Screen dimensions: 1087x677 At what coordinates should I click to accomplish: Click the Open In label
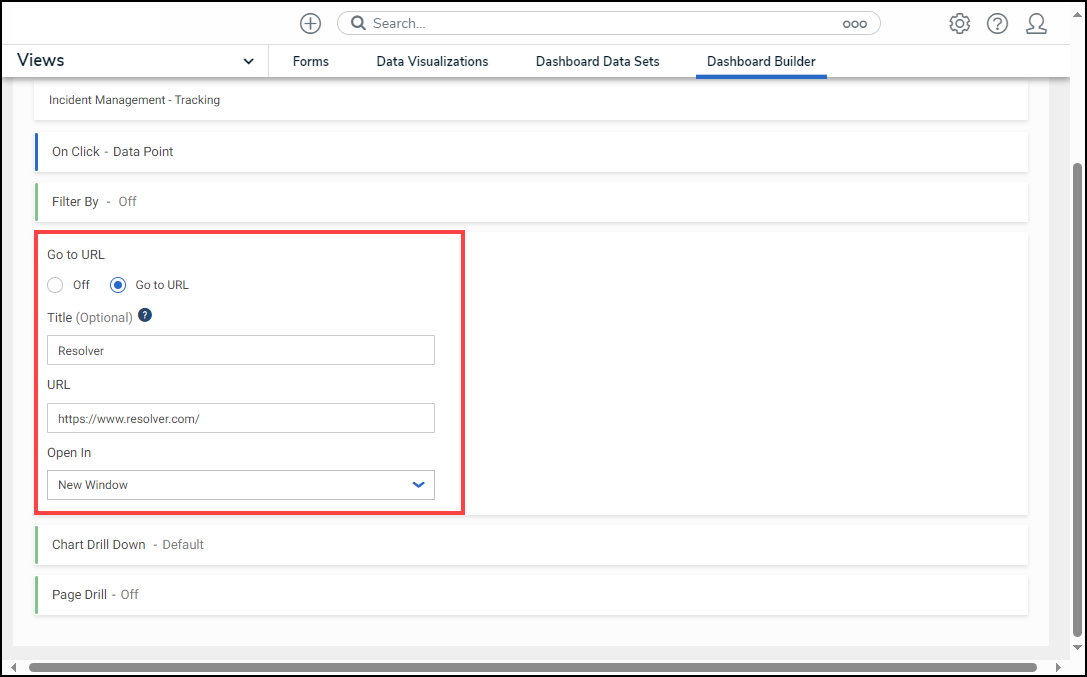tap(69, 452)
